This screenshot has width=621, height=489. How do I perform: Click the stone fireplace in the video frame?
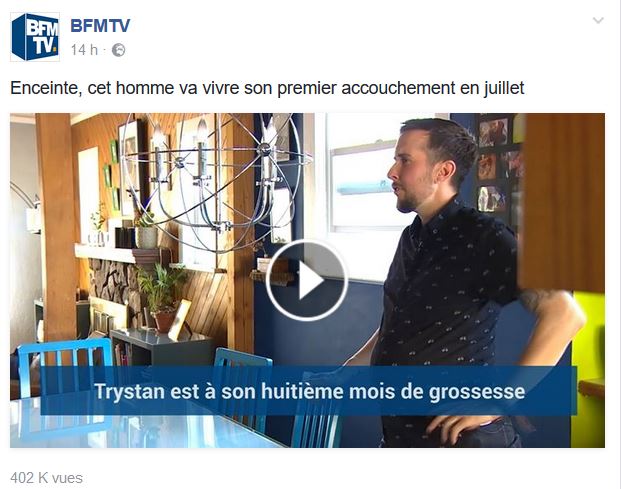(115, 287)
